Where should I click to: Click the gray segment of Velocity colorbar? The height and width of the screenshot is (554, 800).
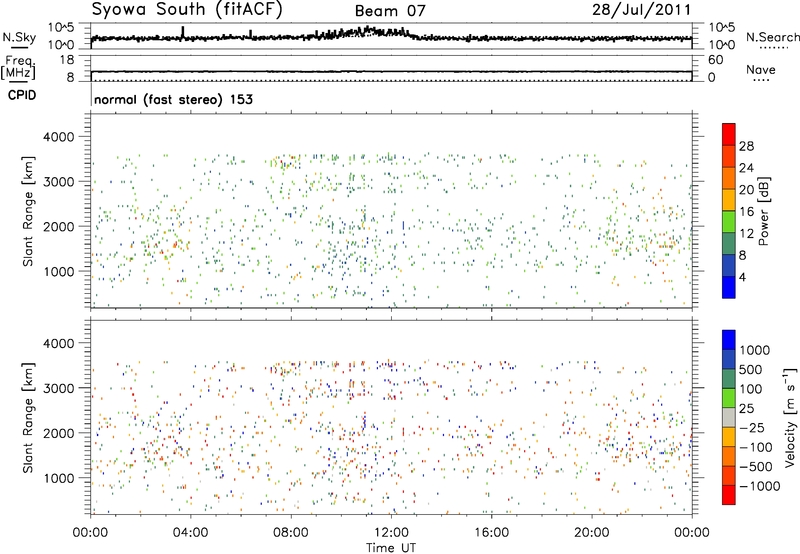pyautogui.click(x=729, y=418)
